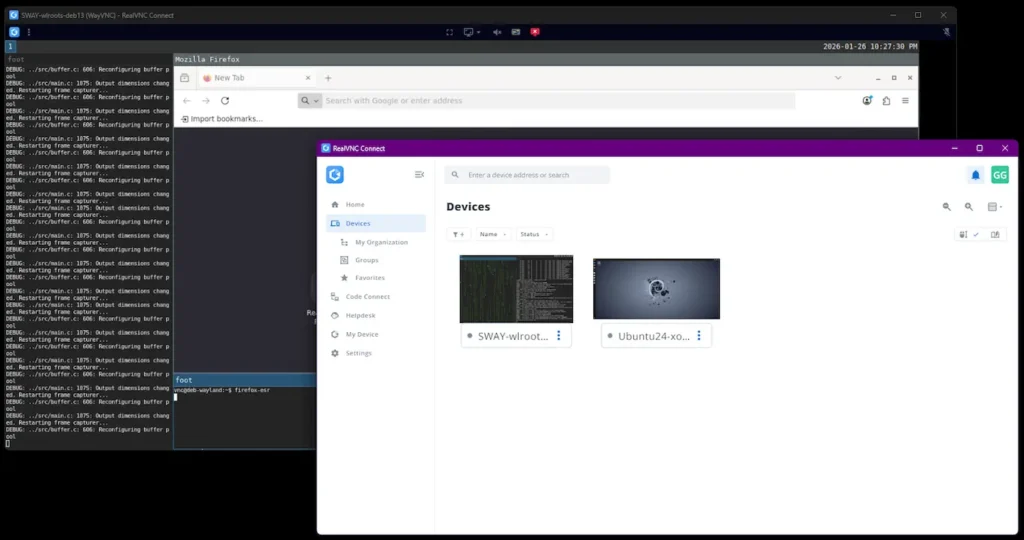Open the Status filter dropdown
The width and height of the screenshot is (1024, 540).
point(534,234)
